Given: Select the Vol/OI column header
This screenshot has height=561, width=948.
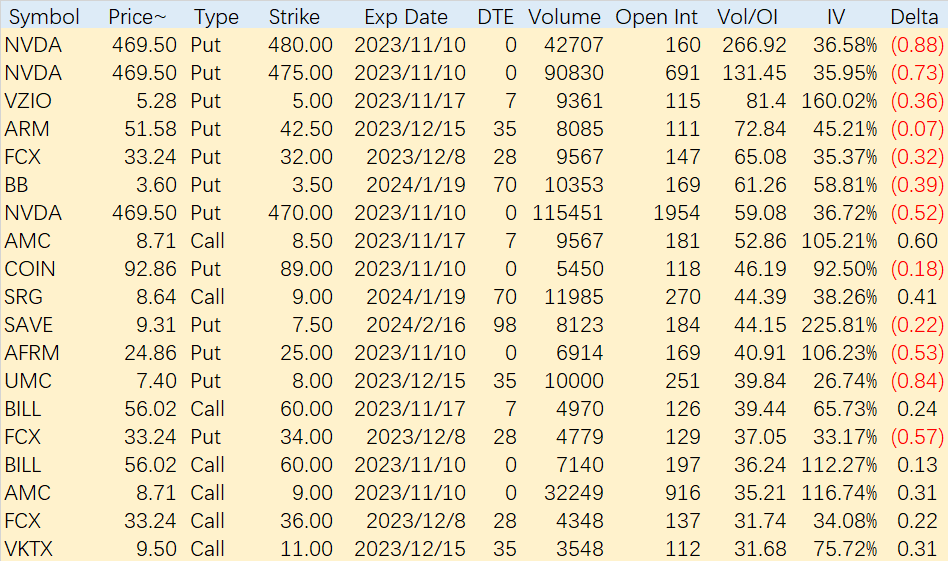Looking at the screenshot, I should [747, 17].
